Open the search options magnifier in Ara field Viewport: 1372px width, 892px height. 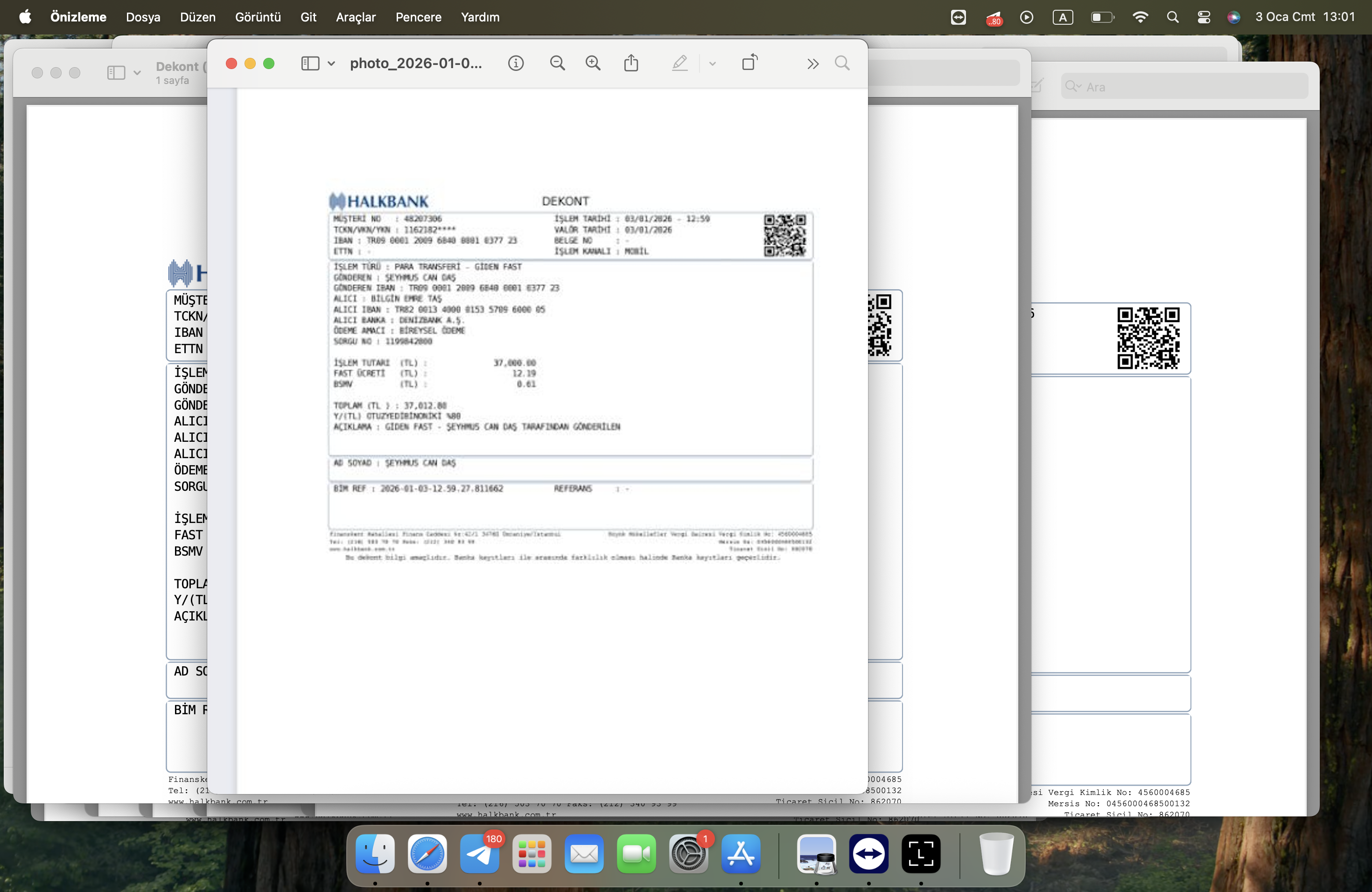point(1073,86)
